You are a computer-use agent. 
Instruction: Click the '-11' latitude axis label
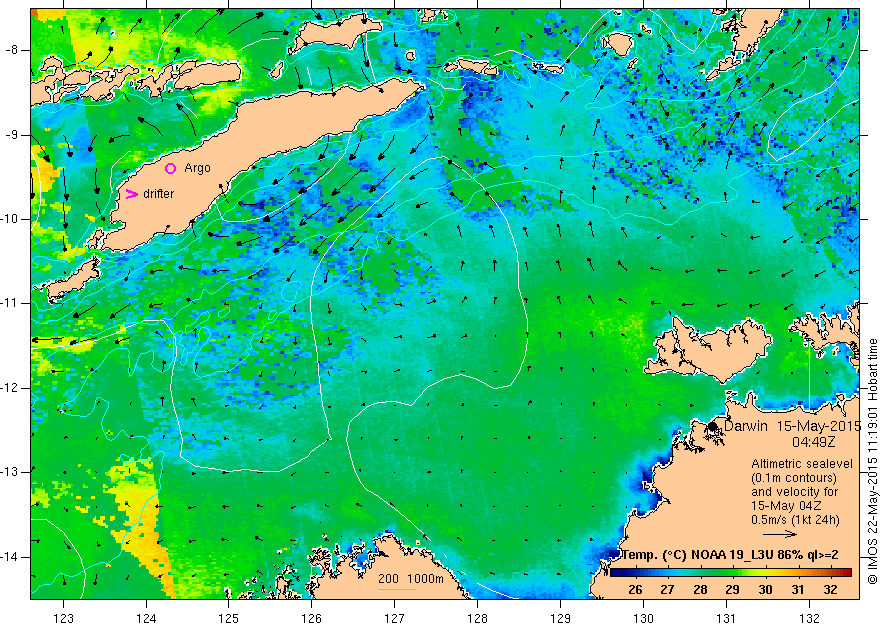[x=9, y=303]
